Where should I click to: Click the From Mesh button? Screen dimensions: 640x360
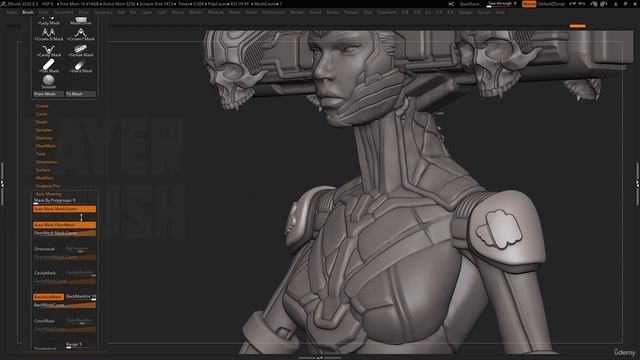pos(48,94)
